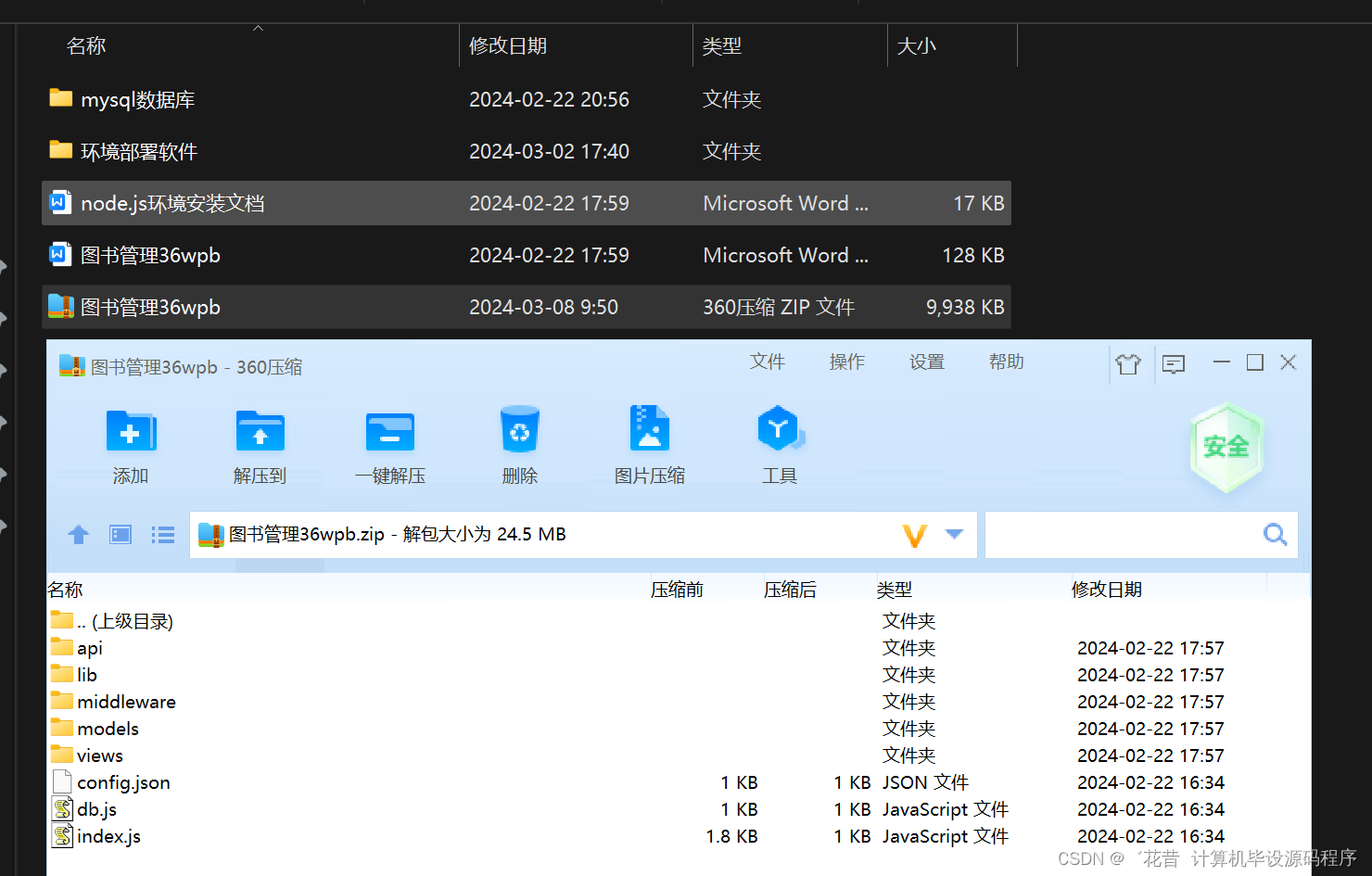Open the feedback speech-bubble icon
The height and width of the screenshot is (876, 1372).
[x=1173, y=363]
